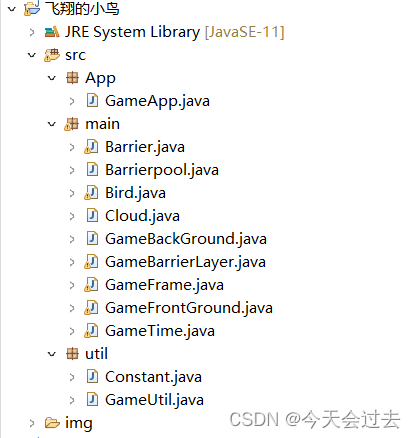Collapse the 飞翔的小鸟 project node
Image resolution: width=416 pixels, height=438 pixels.
(12, 9)
